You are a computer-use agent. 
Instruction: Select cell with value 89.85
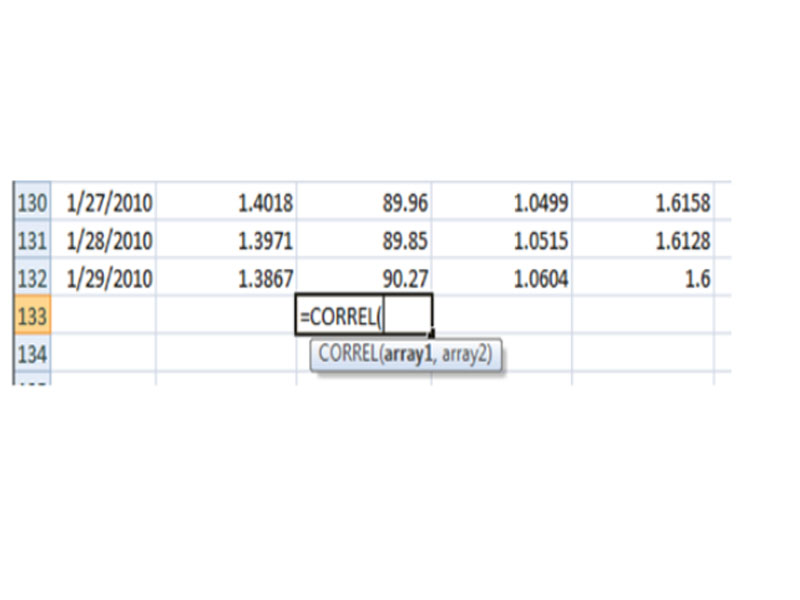tap(364, 239)
